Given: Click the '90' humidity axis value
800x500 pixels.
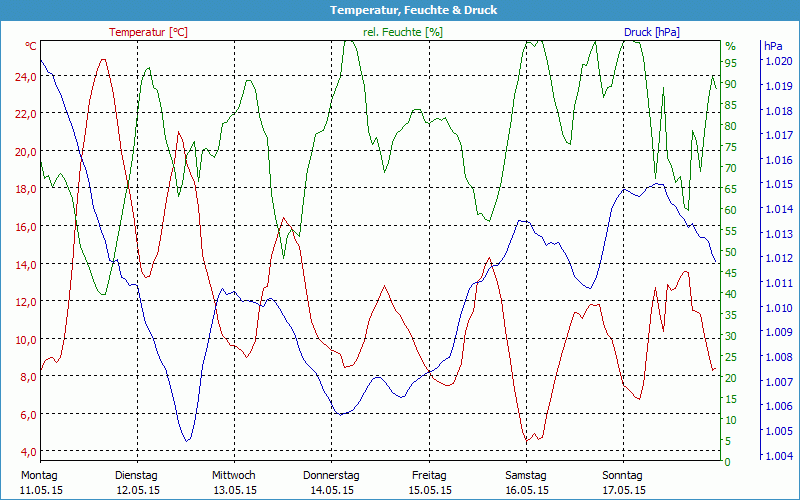Looking at the screenshot, I should pyautogui.click(x=731, y=84).
